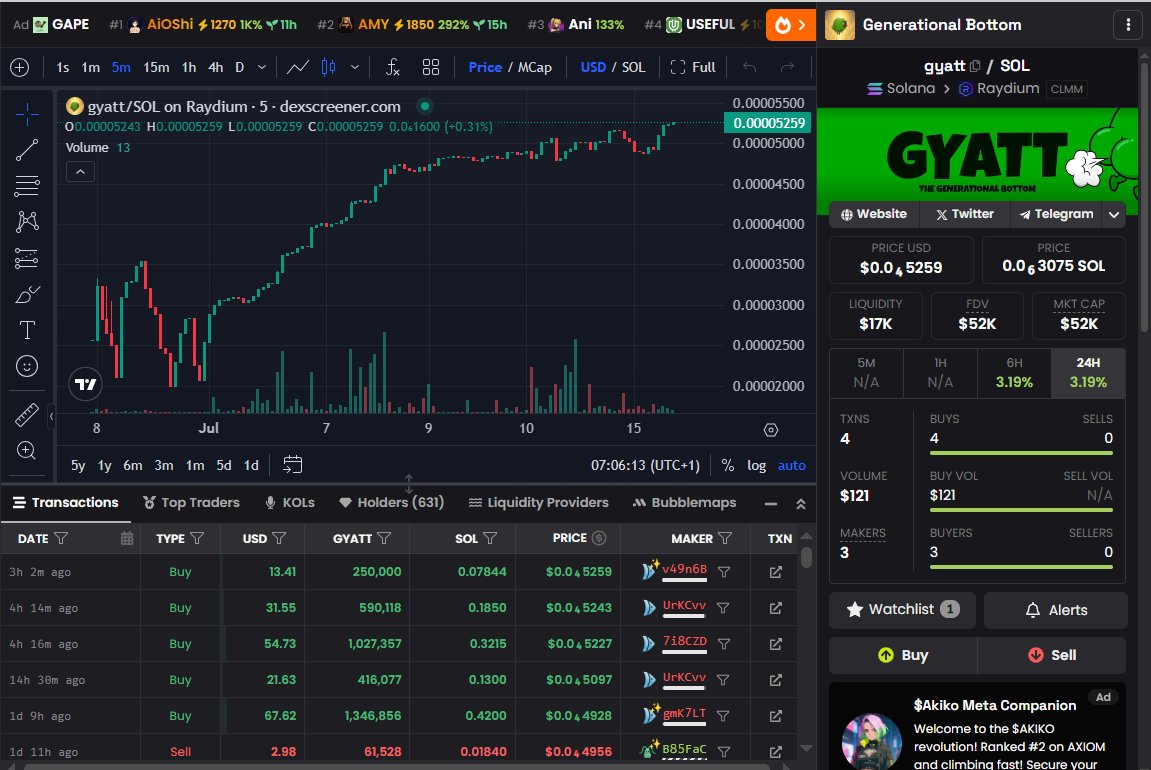Viewport: 1151px width, 770px height.
Task: Open the Fibonacci retracement tool
Action: pyautogui.click(x=27, y=186)
